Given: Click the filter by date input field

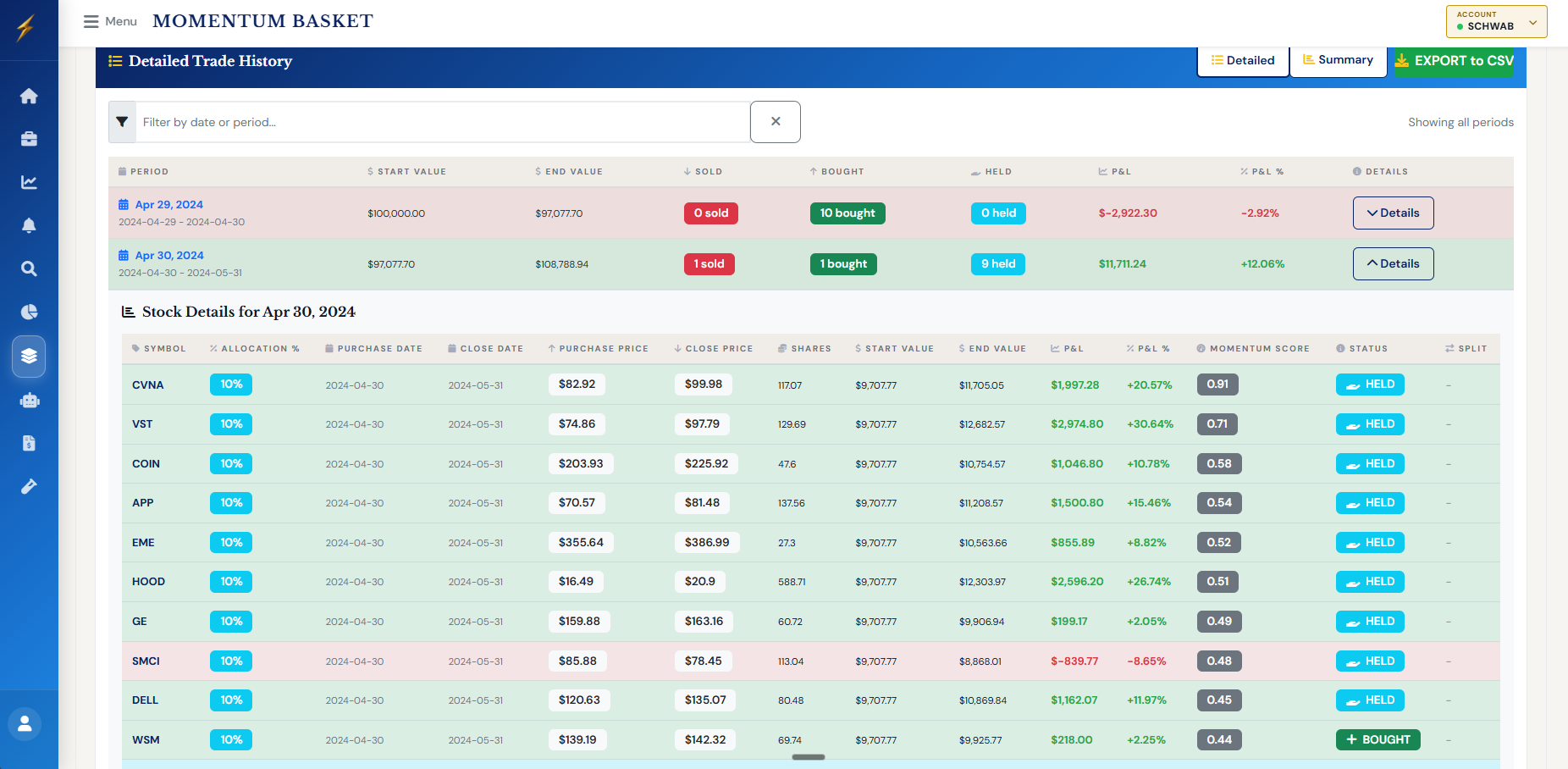Looking at the screenshot, I should click(x=442, y=122).
